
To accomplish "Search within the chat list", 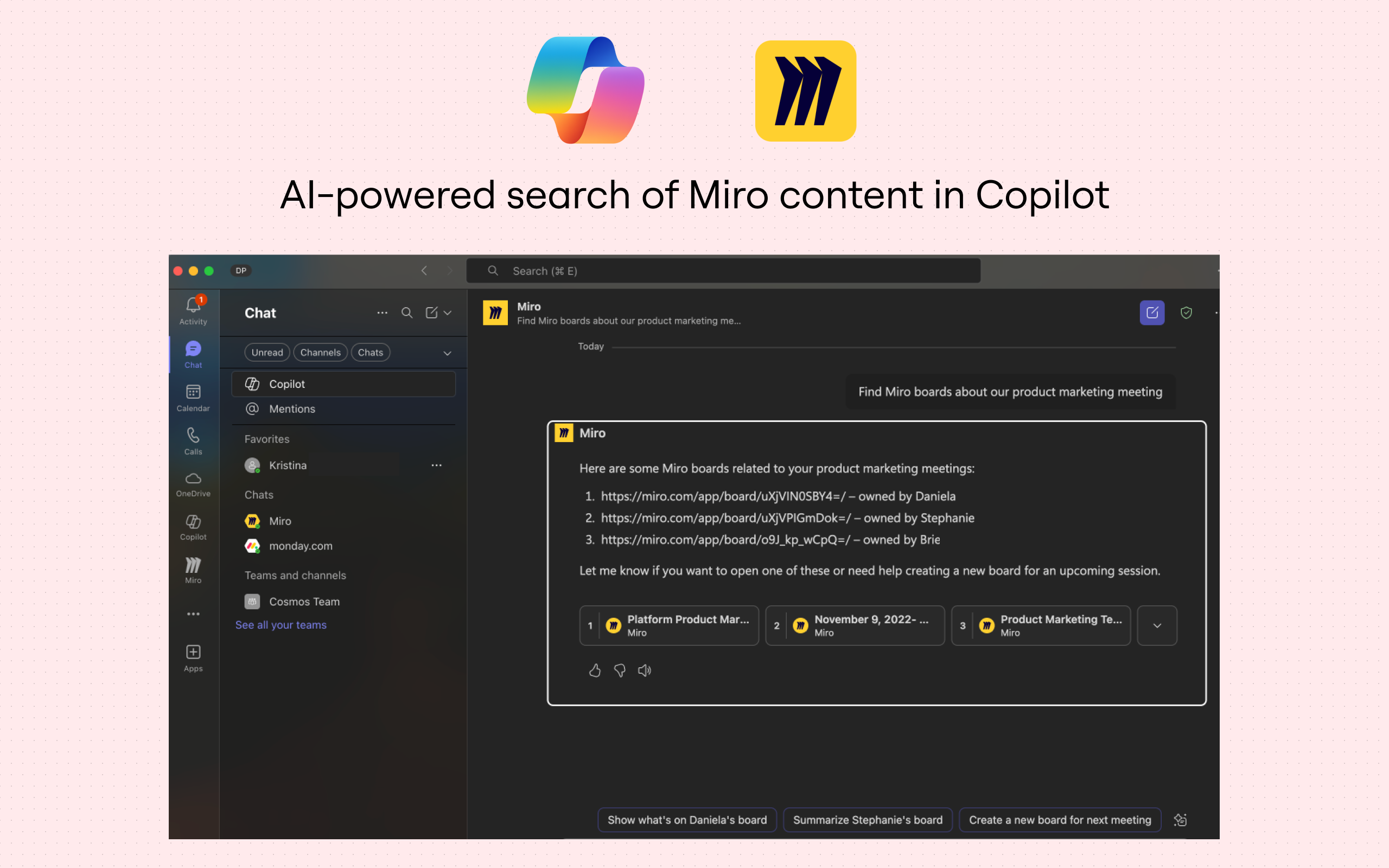I will pos(407,313).
